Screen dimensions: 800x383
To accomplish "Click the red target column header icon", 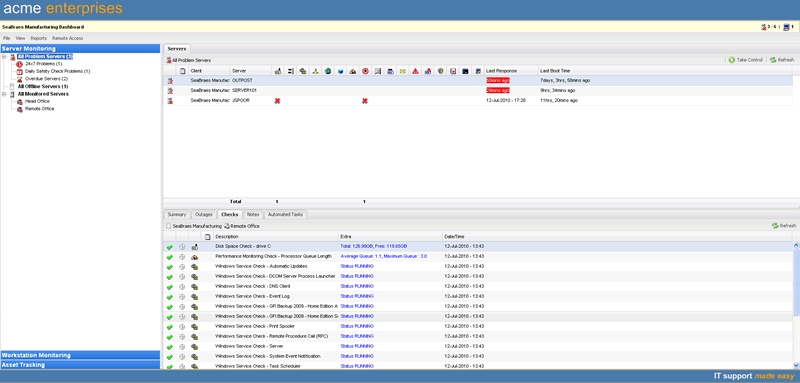I will coord(365,71).
